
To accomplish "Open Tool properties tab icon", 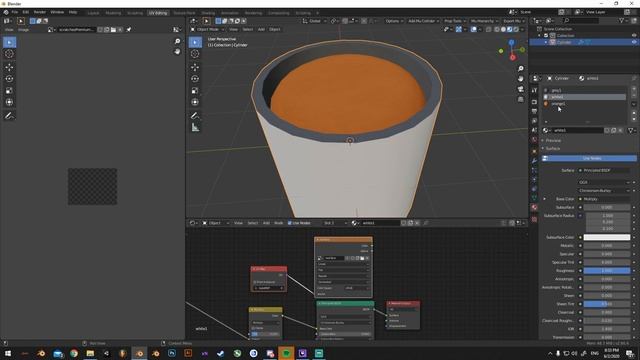I will click(x=534, y=90).
